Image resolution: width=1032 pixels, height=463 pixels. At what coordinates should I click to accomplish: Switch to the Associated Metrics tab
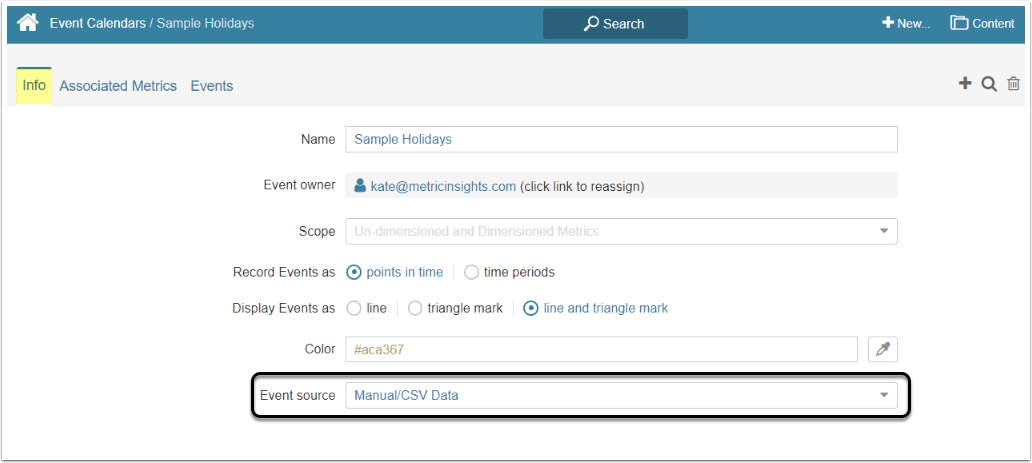(x=118, y=86)
